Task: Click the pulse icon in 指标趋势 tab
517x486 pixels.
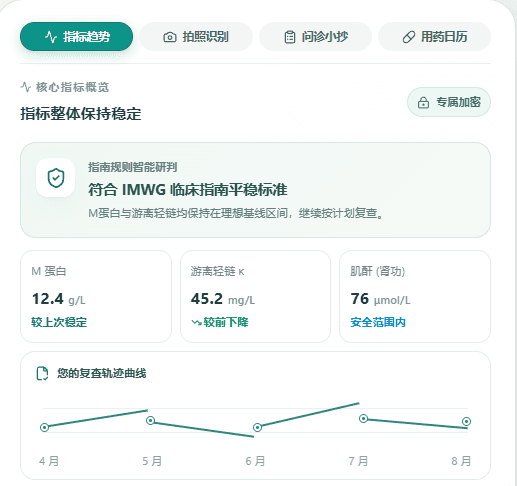Action: (x=51, y=37)
